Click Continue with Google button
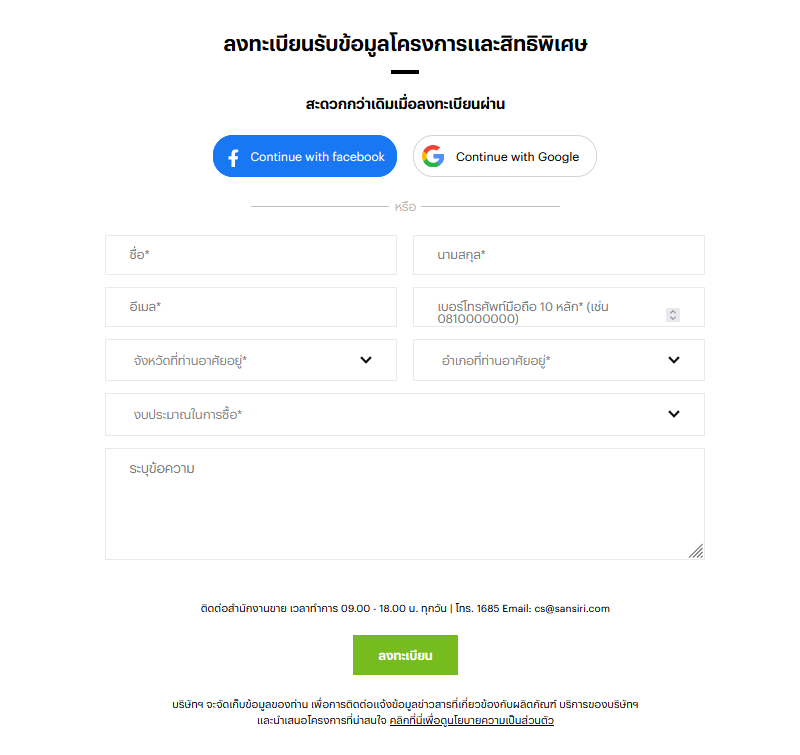 coord(505,156)
